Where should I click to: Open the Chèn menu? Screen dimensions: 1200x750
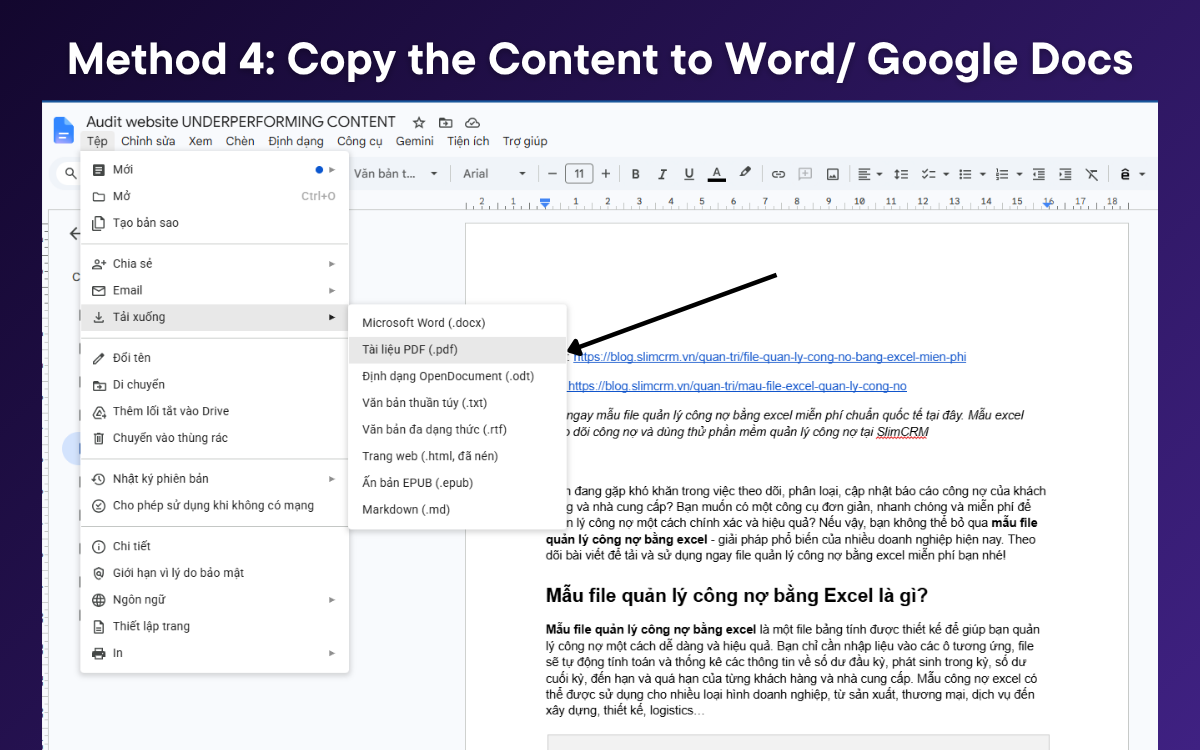click(240, 141)
